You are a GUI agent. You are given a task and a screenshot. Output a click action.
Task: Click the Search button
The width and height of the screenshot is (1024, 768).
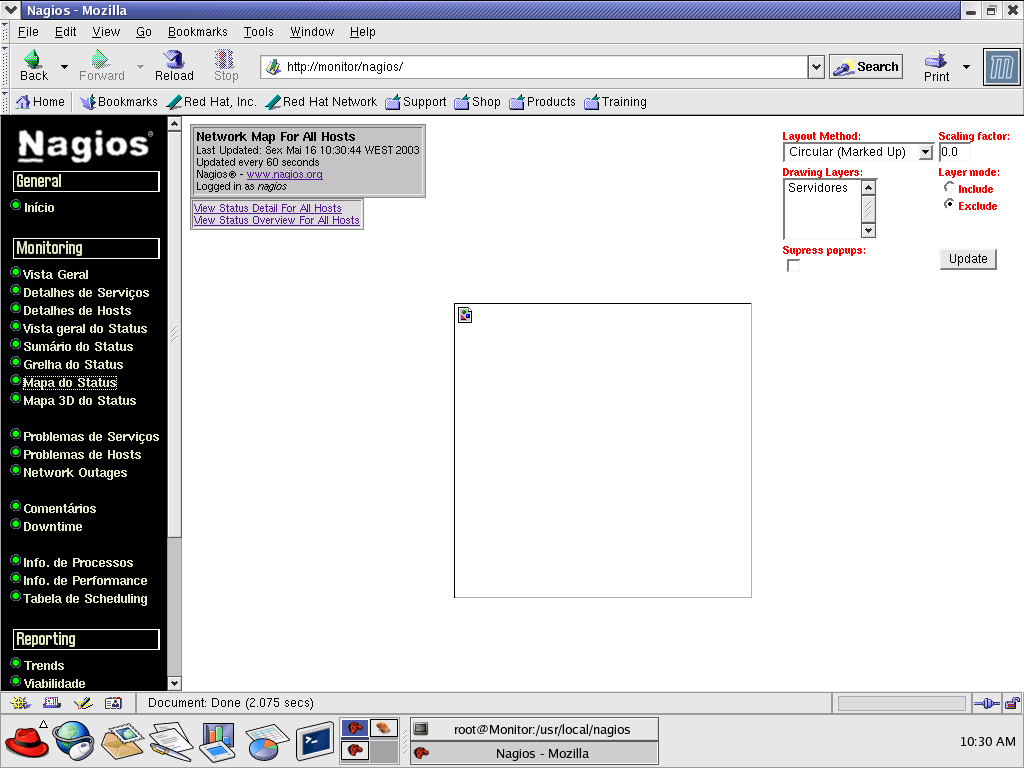[866, 67]
